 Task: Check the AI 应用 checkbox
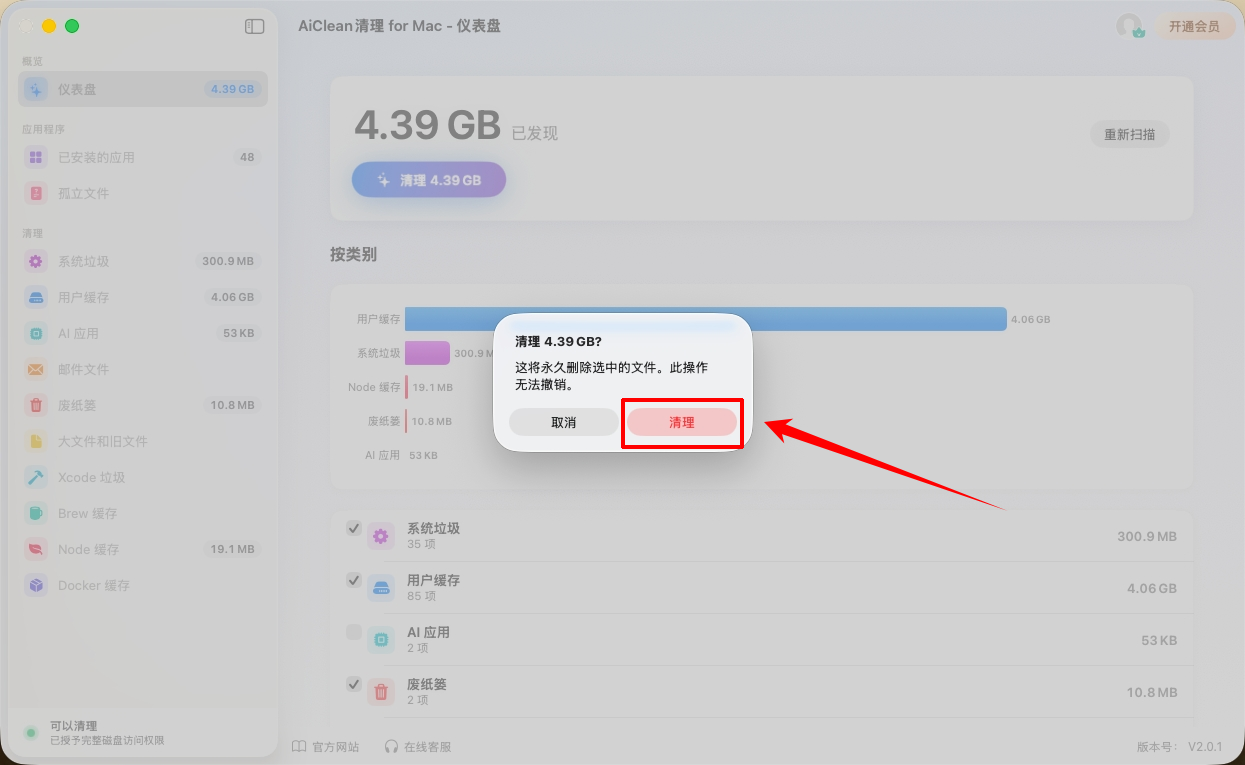[x=354, y=632]
